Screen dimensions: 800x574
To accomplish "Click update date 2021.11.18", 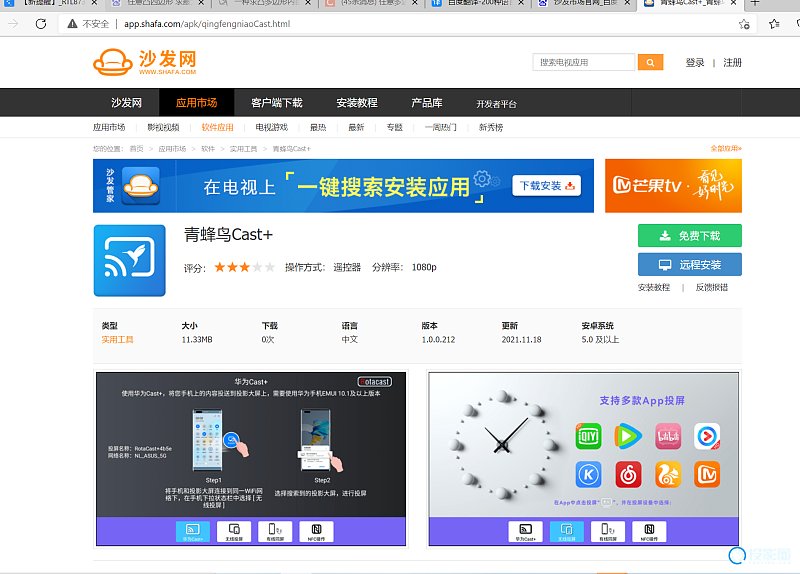I will click(521, 339).
